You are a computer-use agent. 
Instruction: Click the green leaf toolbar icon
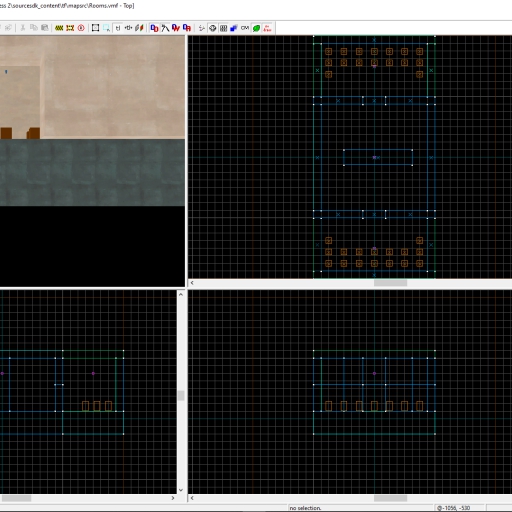click(256, 28)
